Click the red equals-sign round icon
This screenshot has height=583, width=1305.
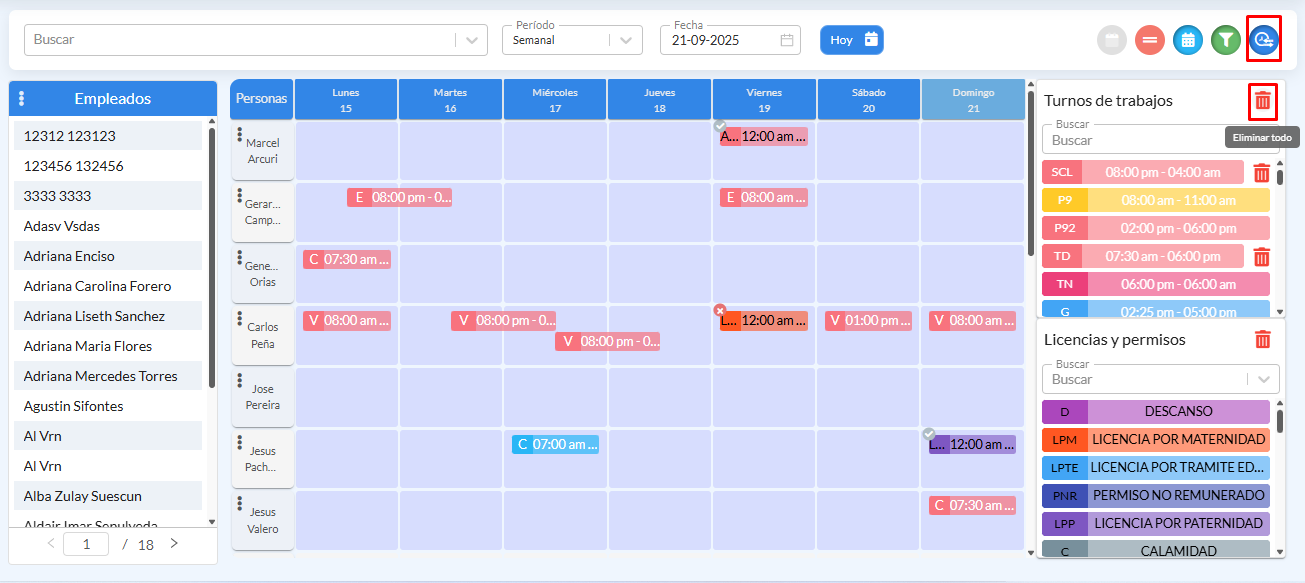1150,40
